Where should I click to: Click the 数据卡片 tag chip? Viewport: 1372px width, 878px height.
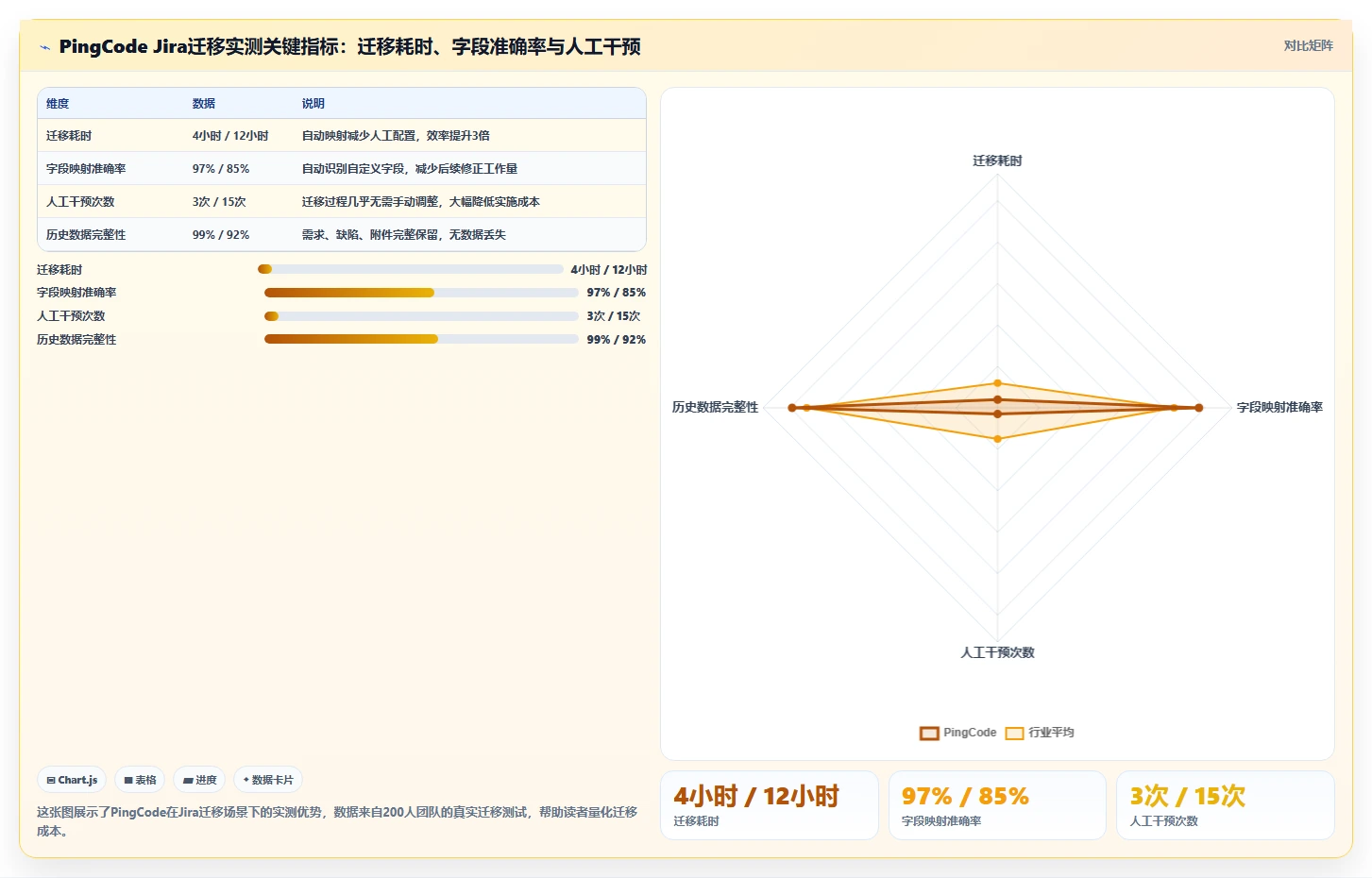click(x=268, y=780)
